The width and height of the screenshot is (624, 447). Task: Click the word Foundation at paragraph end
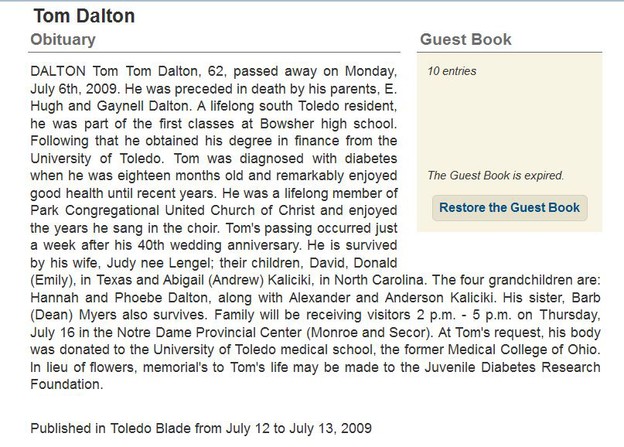[66, 385]
